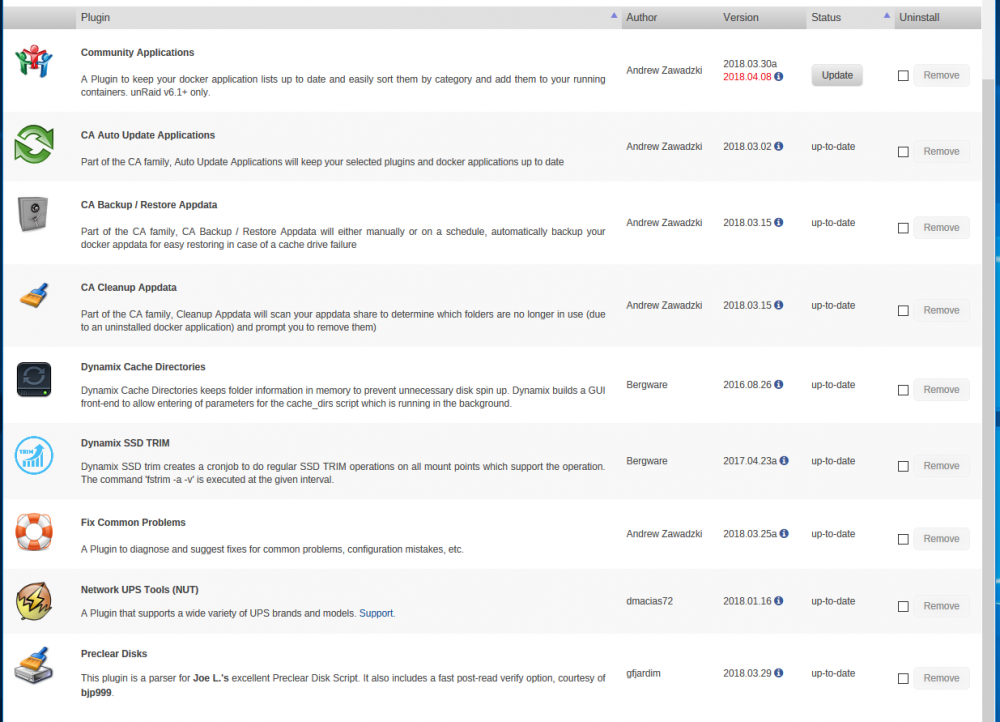Image resolution: width=1000 pixels, height=722 pixels.
Task: Click the Preclear Disks plugin icon
Action: (34, 666)
